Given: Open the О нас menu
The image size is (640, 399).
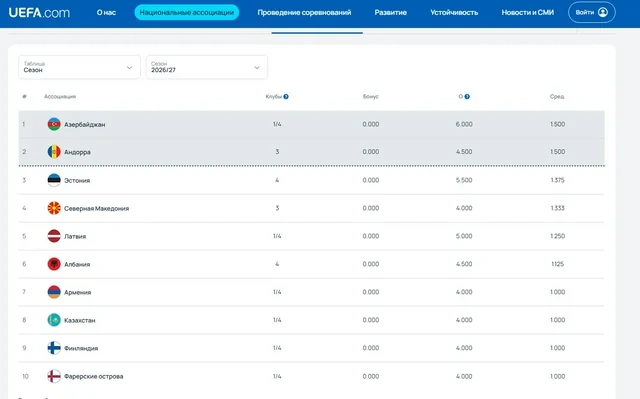Looking at the screenshot, I should click(x=106, y=13).
